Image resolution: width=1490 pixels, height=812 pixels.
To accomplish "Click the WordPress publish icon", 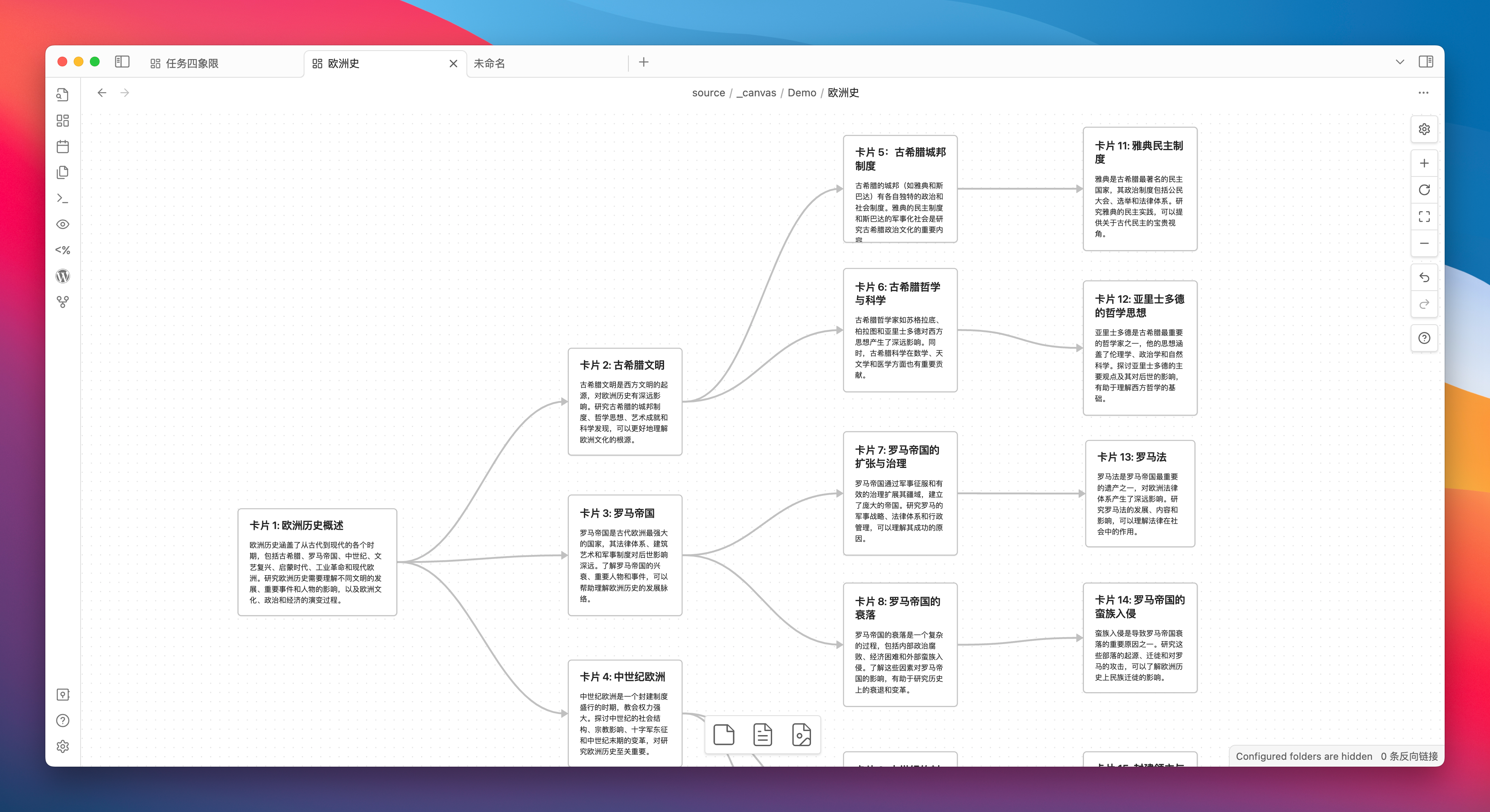I will point(62,276).
